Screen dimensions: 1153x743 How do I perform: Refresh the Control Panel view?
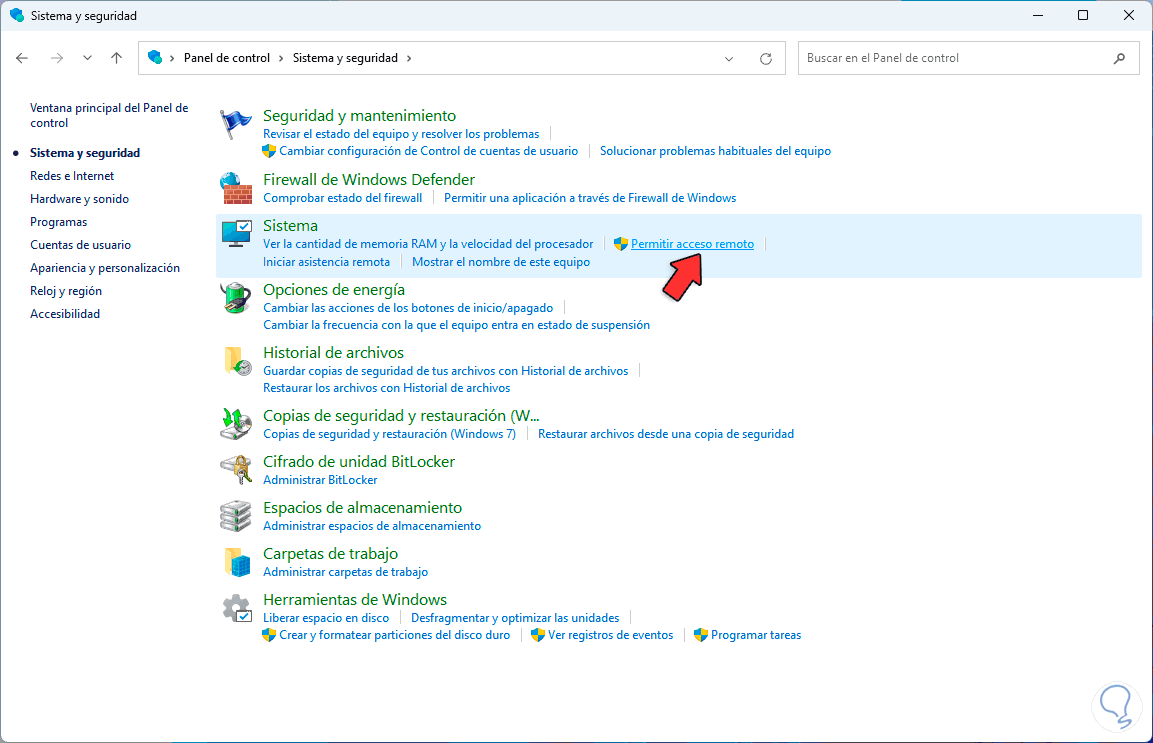(765, 58)
